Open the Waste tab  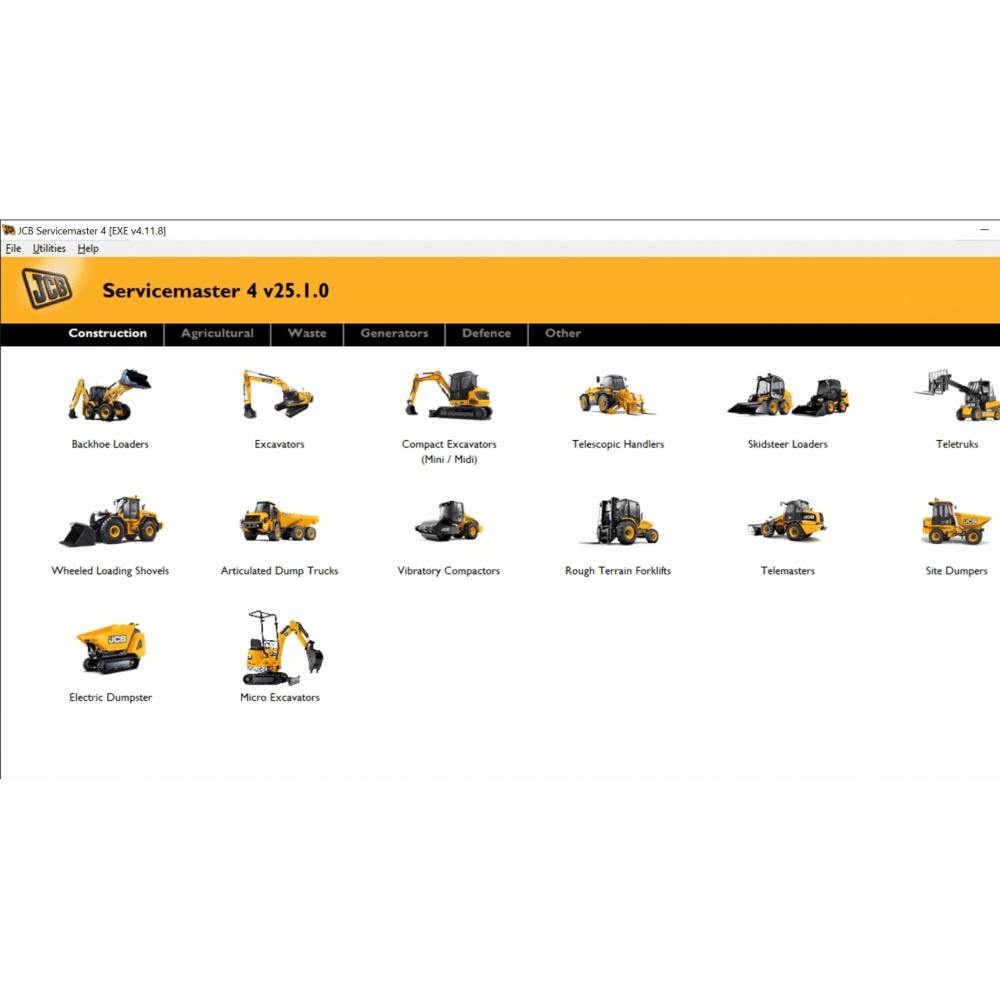[x=307, y=334]
